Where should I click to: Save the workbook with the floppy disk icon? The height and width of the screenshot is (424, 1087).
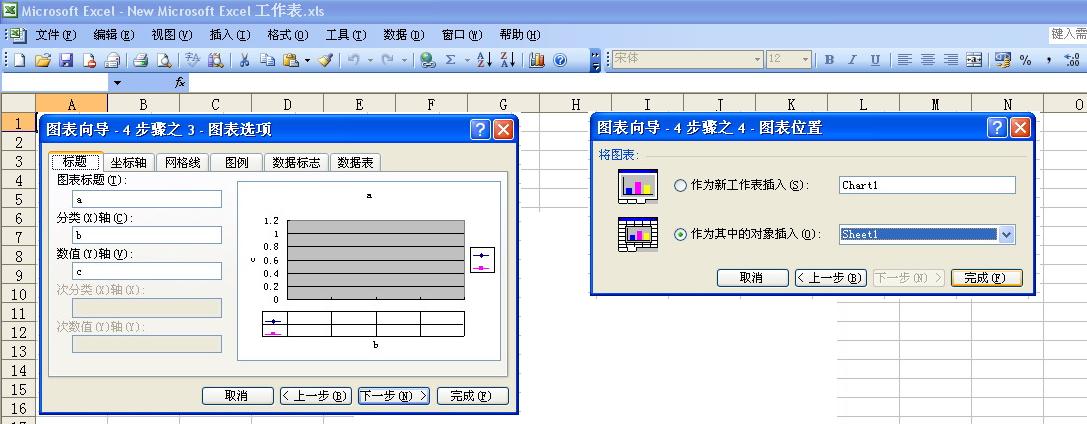coord(66,60)
